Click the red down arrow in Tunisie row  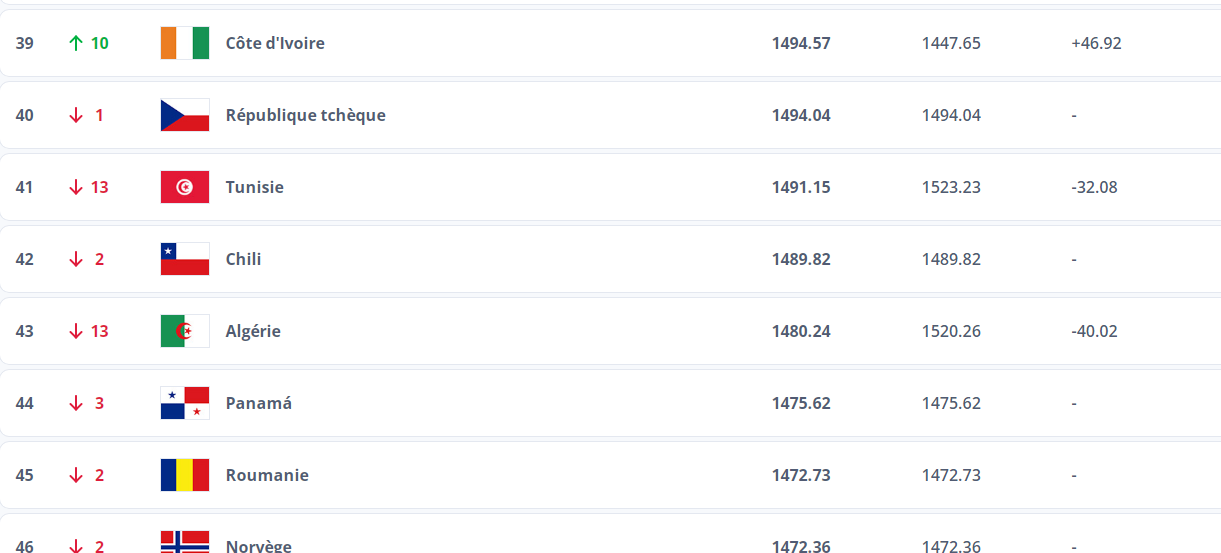[x=75, y=187]
